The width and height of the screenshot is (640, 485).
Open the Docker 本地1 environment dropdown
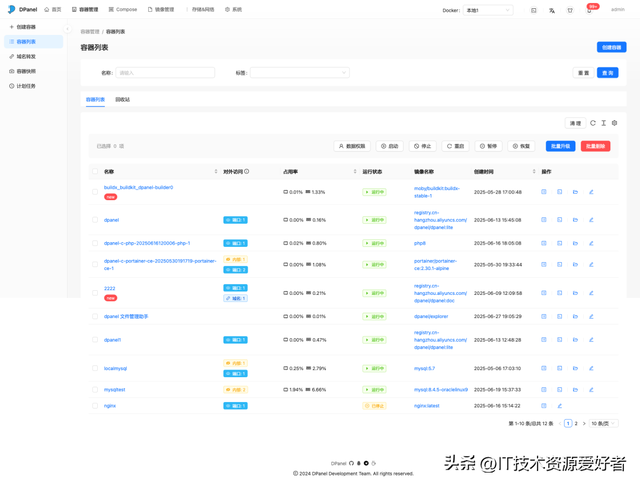488,10
